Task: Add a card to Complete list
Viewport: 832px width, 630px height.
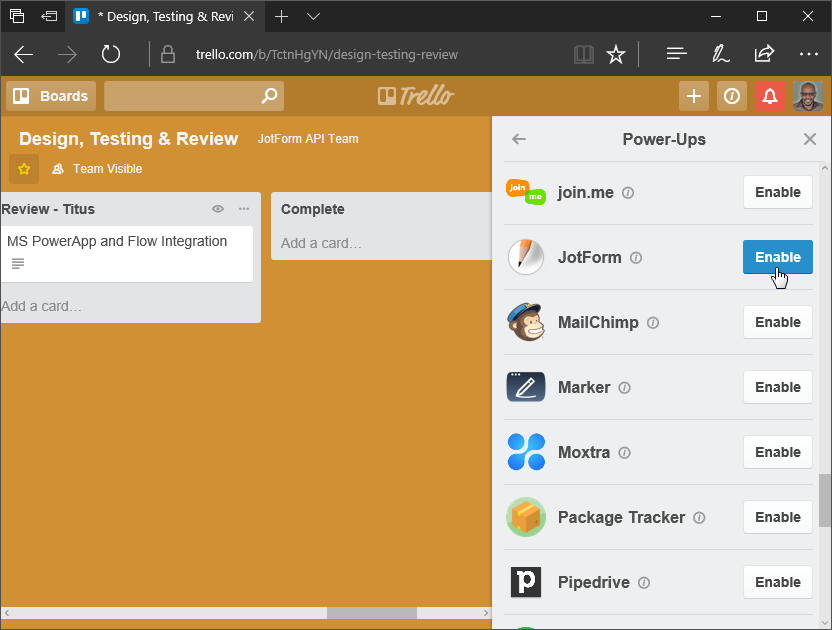Action: pyautogui.click(x=321, y=243)
